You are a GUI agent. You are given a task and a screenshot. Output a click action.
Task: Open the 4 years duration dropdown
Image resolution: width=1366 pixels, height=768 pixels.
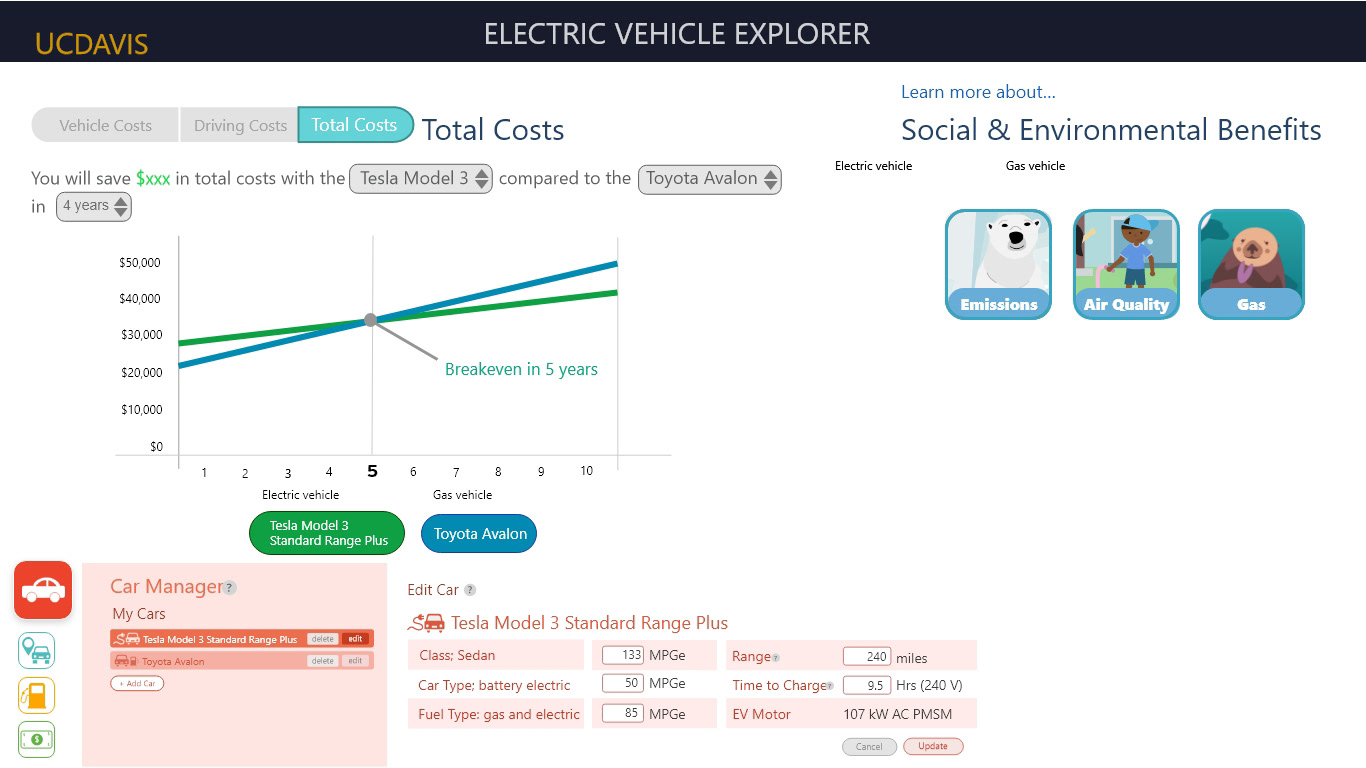coord(94,206)
